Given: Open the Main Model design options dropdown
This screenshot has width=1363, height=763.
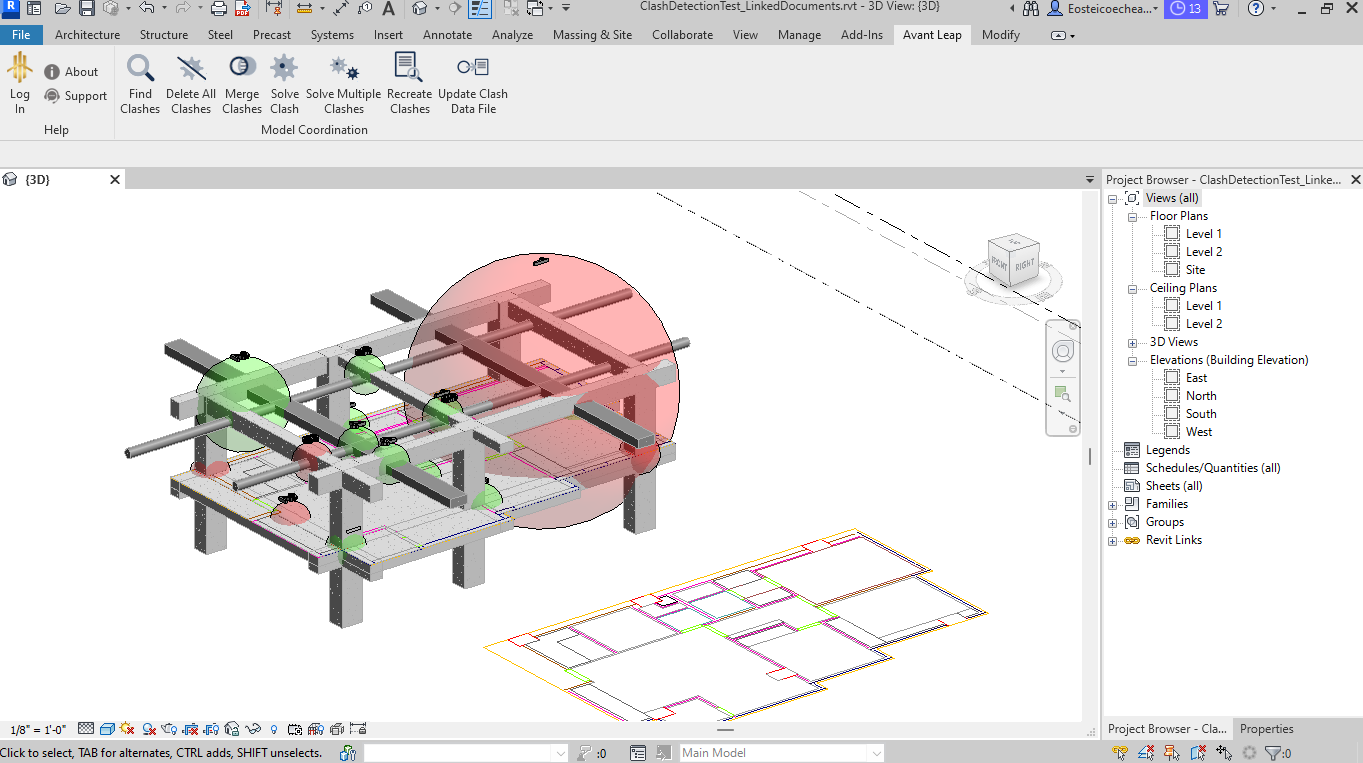Looking at the screenshot, I should coord(876,753).
